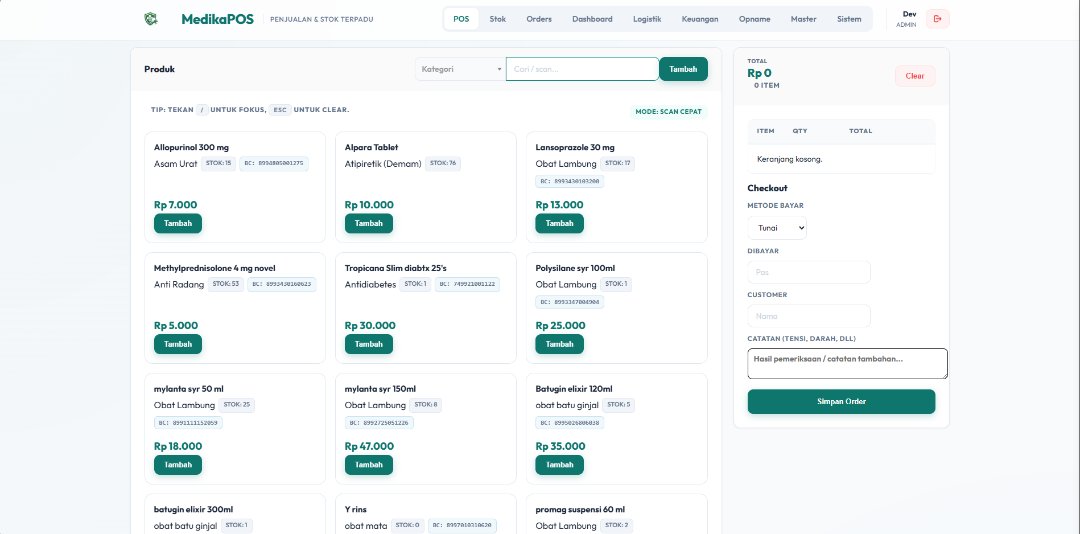Image resolution: width=1080 pixels, height=534 pixels.
Task: Click Simpan Order button
Action: [842, 402]
